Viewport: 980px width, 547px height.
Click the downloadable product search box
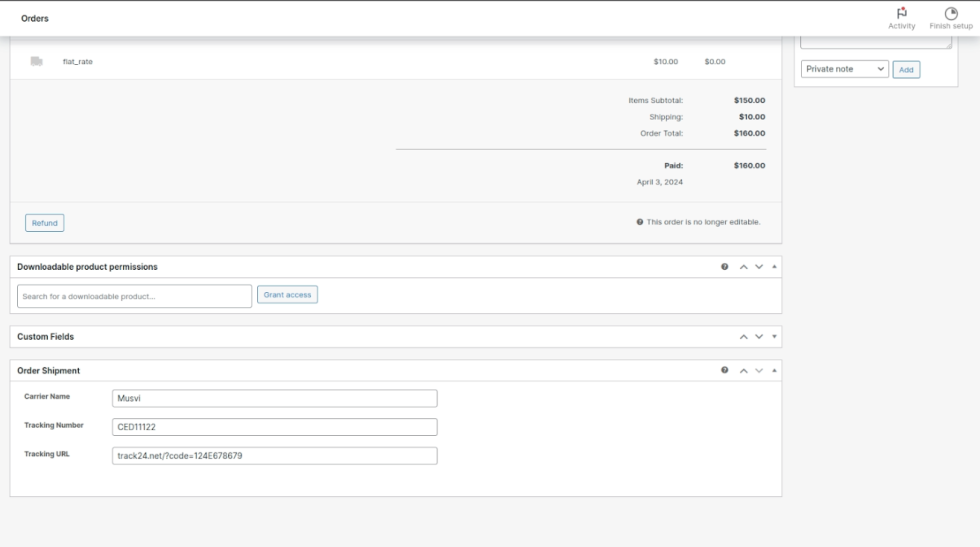point(135,296)
